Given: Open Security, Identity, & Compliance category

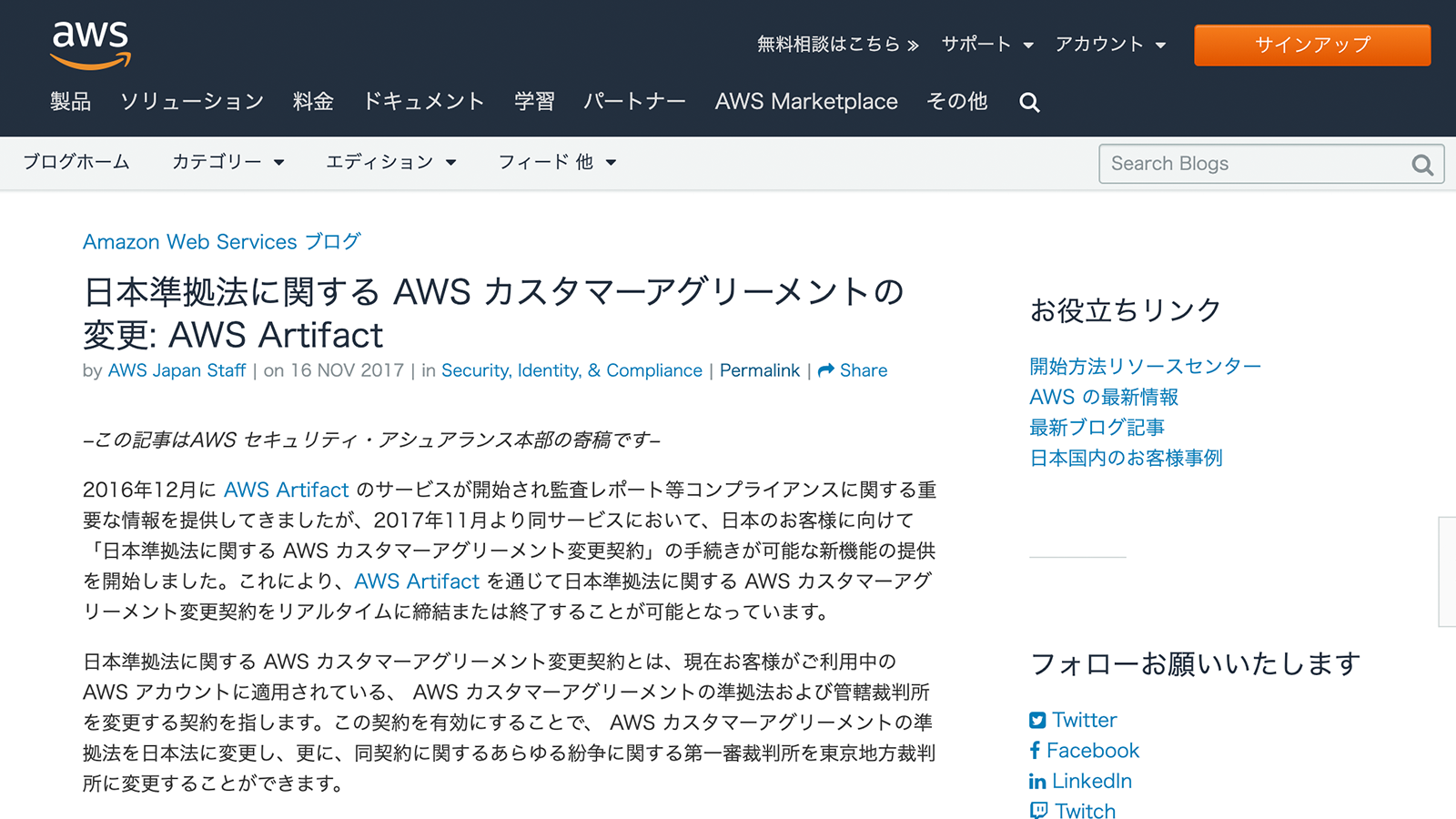Looking at the screenshot, I should (x=571, y=370).
